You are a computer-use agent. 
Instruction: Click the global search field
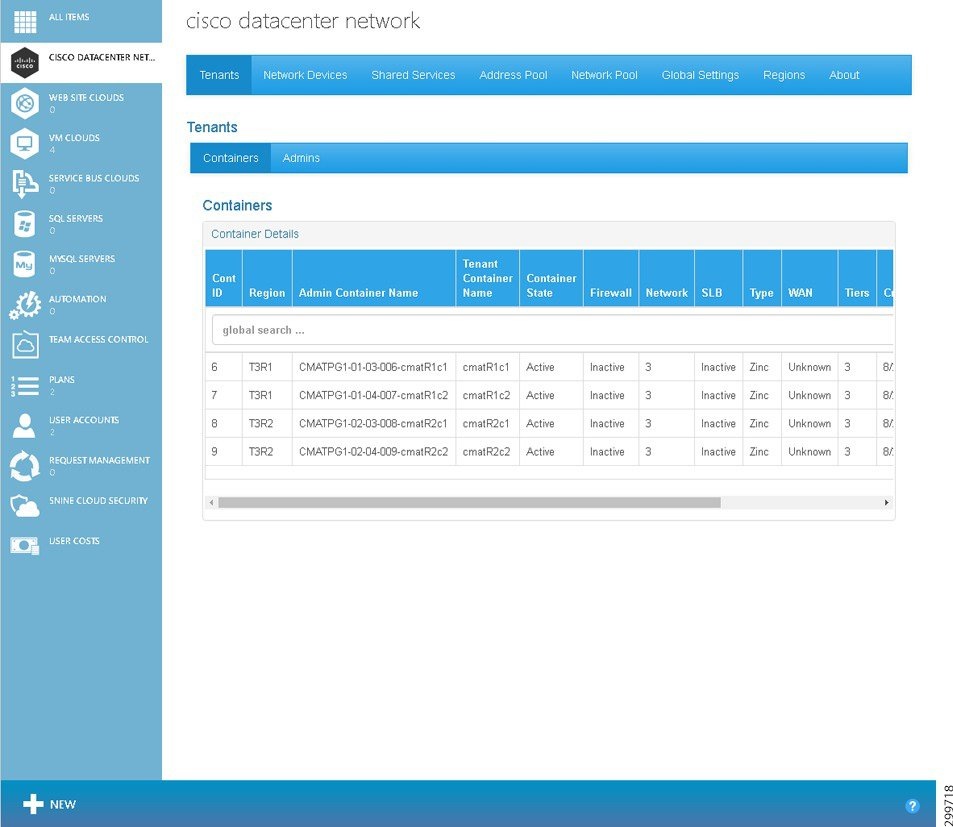(552, 330)
